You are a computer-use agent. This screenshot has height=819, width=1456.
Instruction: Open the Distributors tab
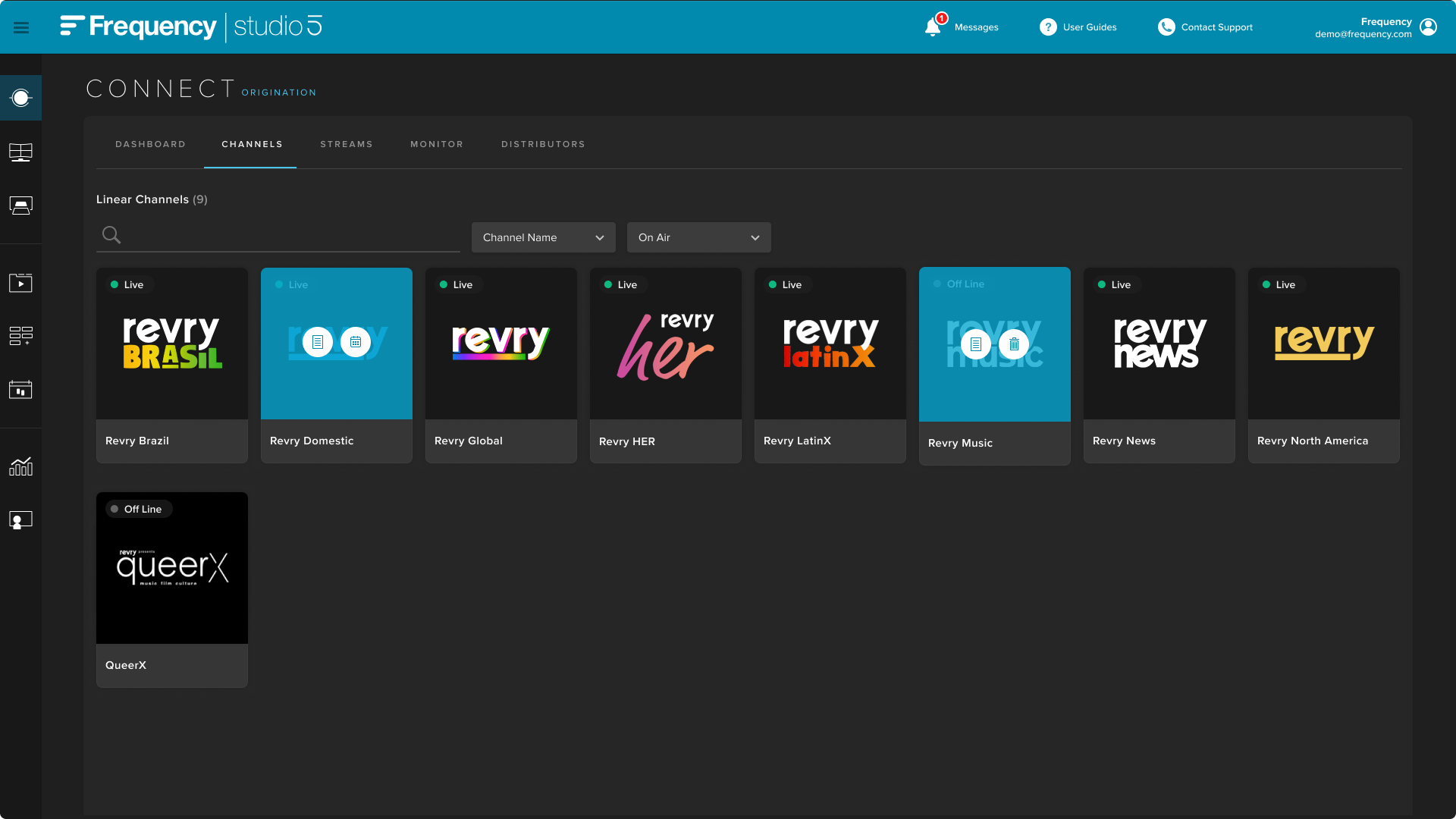point(543,144)
